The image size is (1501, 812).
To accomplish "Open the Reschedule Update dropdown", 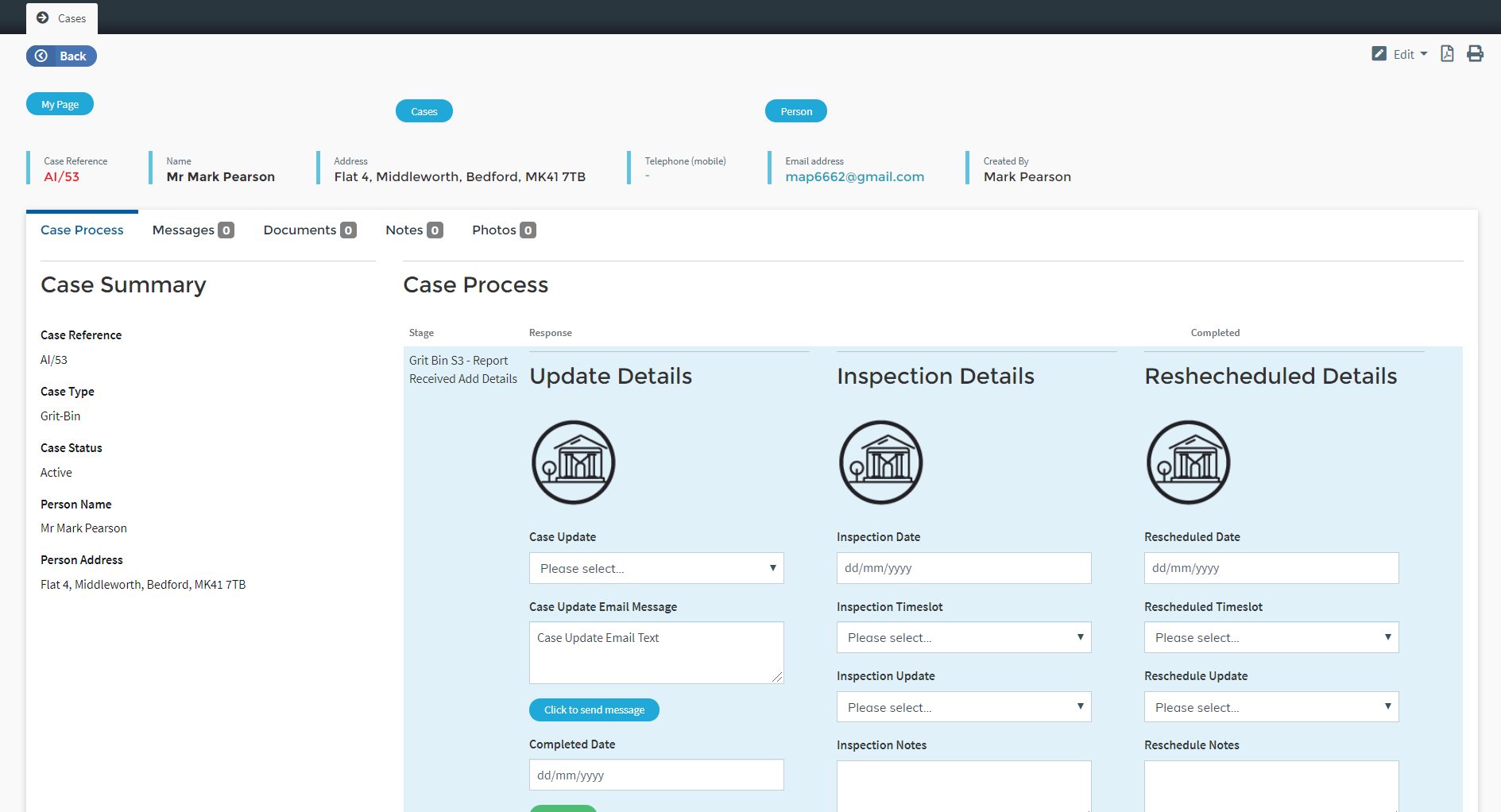I will (x=1271, y=707).
